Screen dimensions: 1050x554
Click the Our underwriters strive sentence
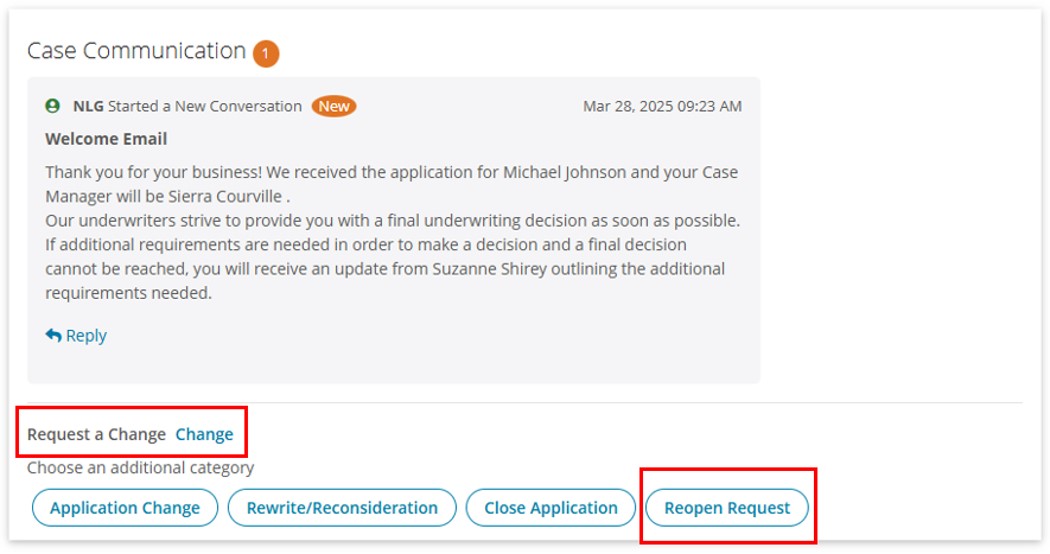point(392,220)
